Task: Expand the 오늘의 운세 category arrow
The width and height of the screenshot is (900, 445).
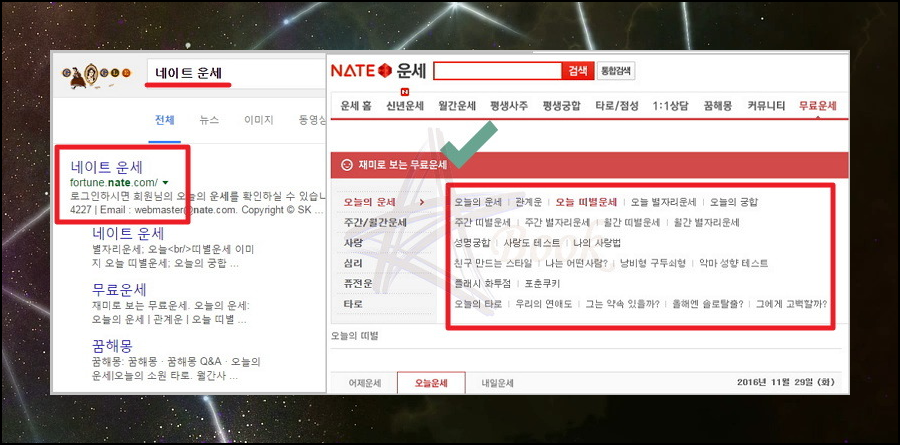Action: [421, 202]
